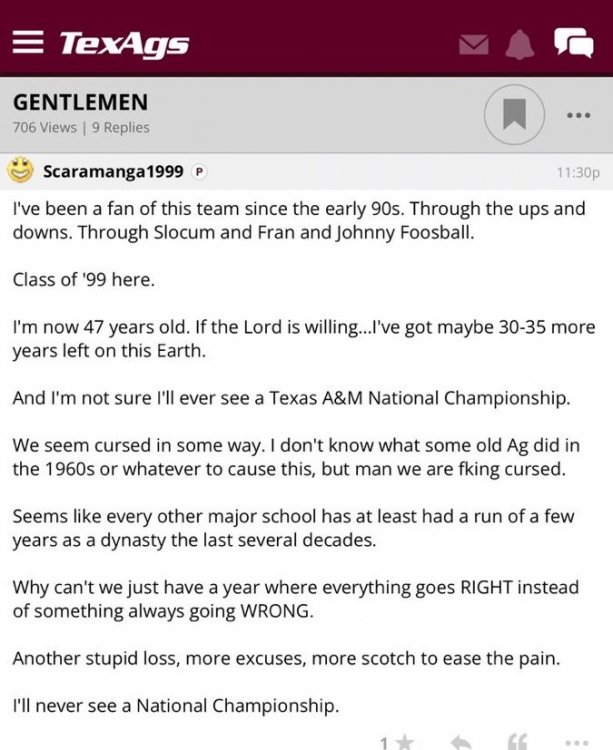
Task: Open forums chat bubbles icon
Action: [x=573, y=43]
